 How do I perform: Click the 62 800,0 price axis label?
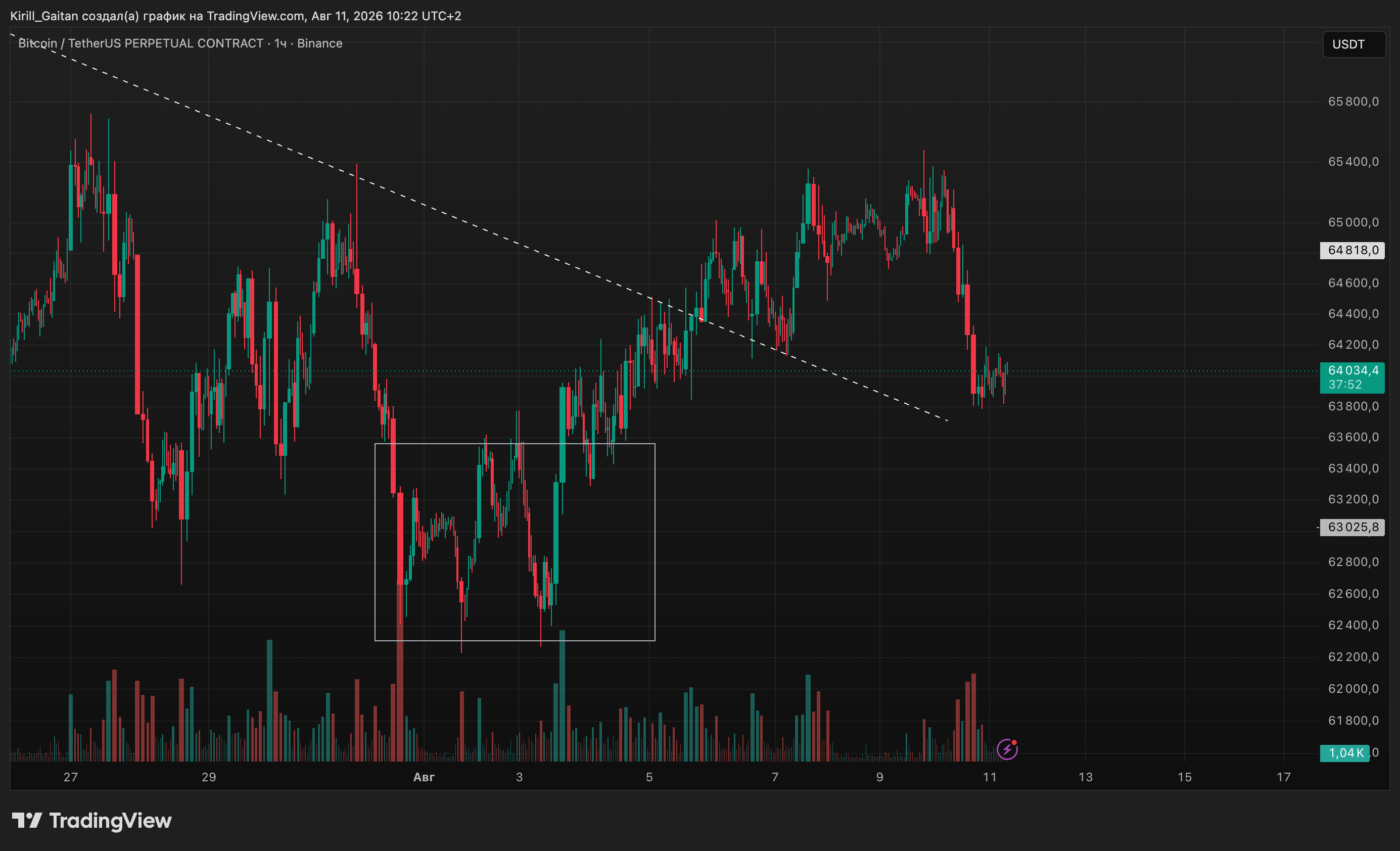[x=1353, y=562]
